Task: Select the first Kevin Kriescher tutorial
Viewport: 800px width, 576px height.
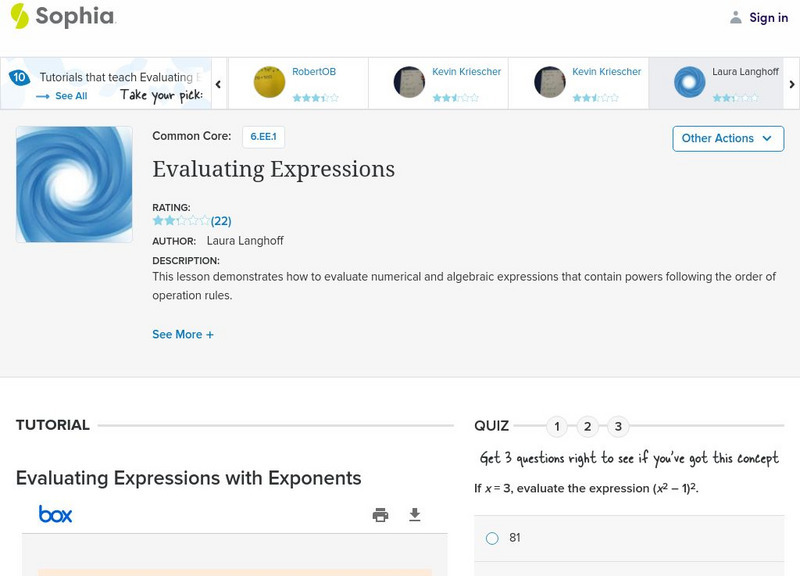Action: click(x=438, y=82)
